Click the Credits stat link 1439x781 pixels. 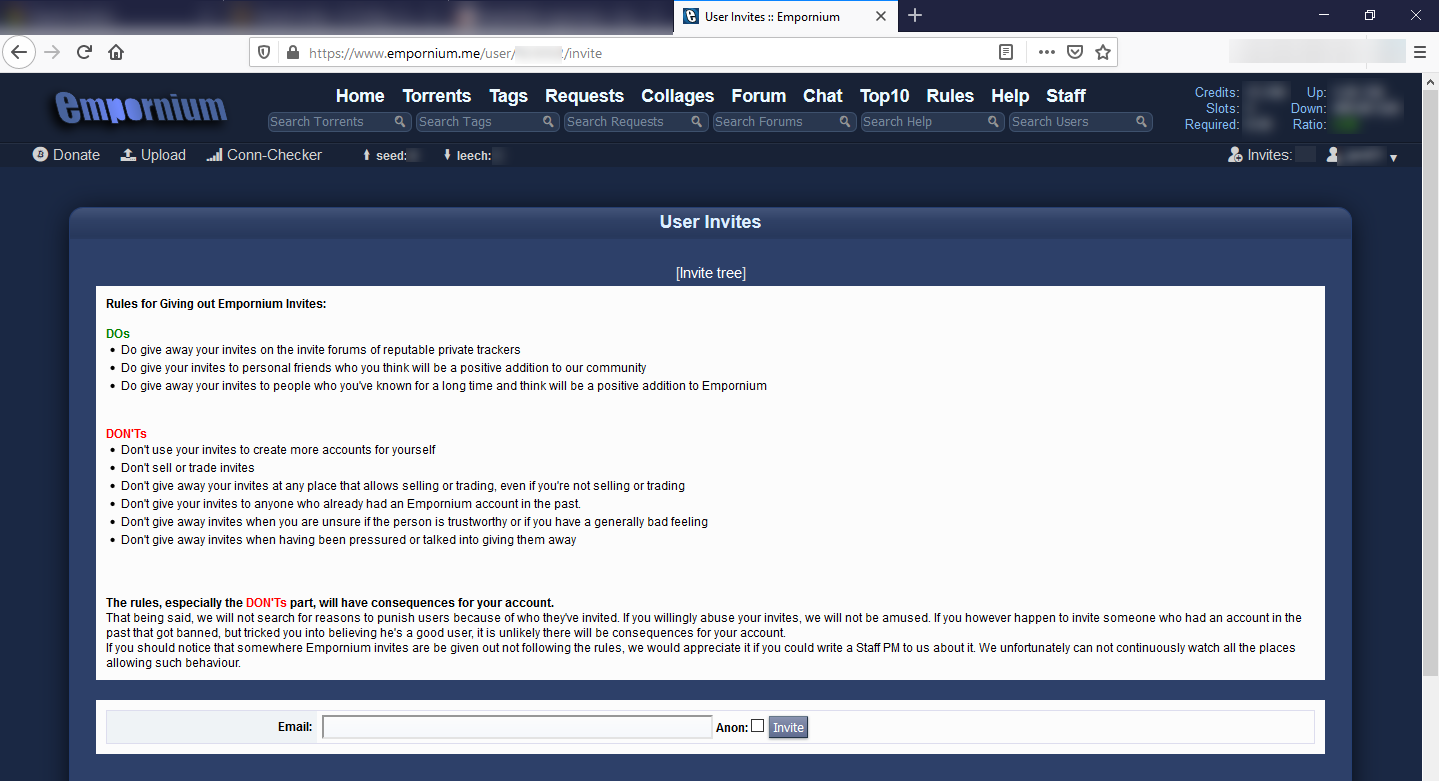pos(1217,92)
